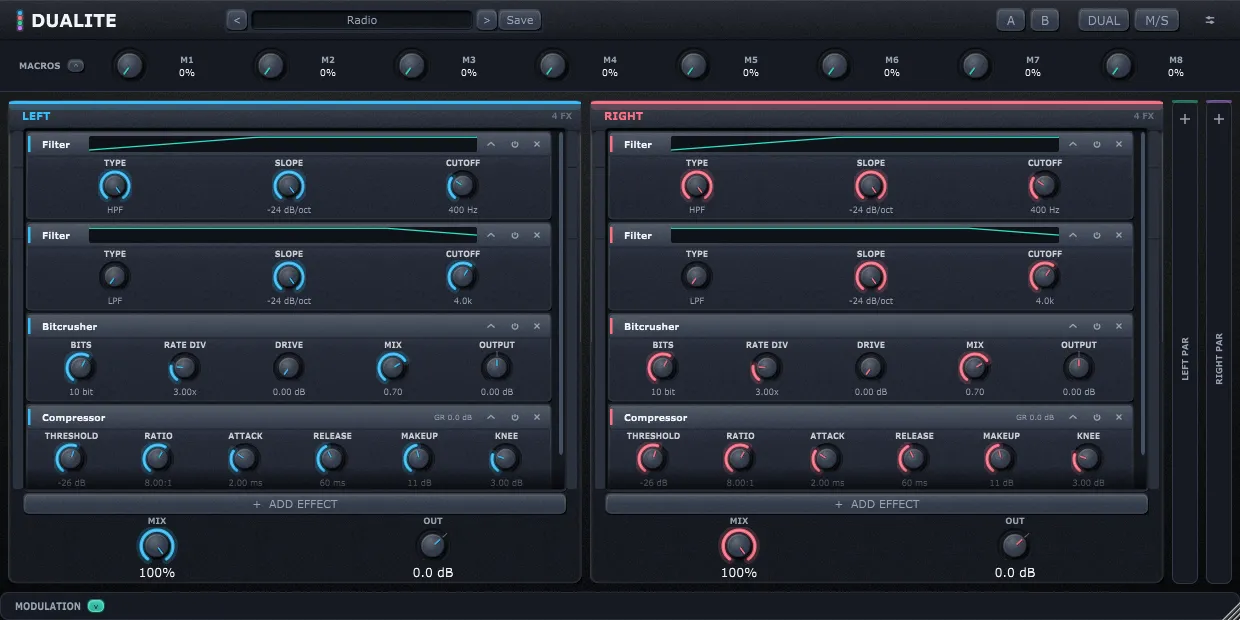1240x620 pixels.
Task: Expand the Modulation panel
Action: (96, 606)
